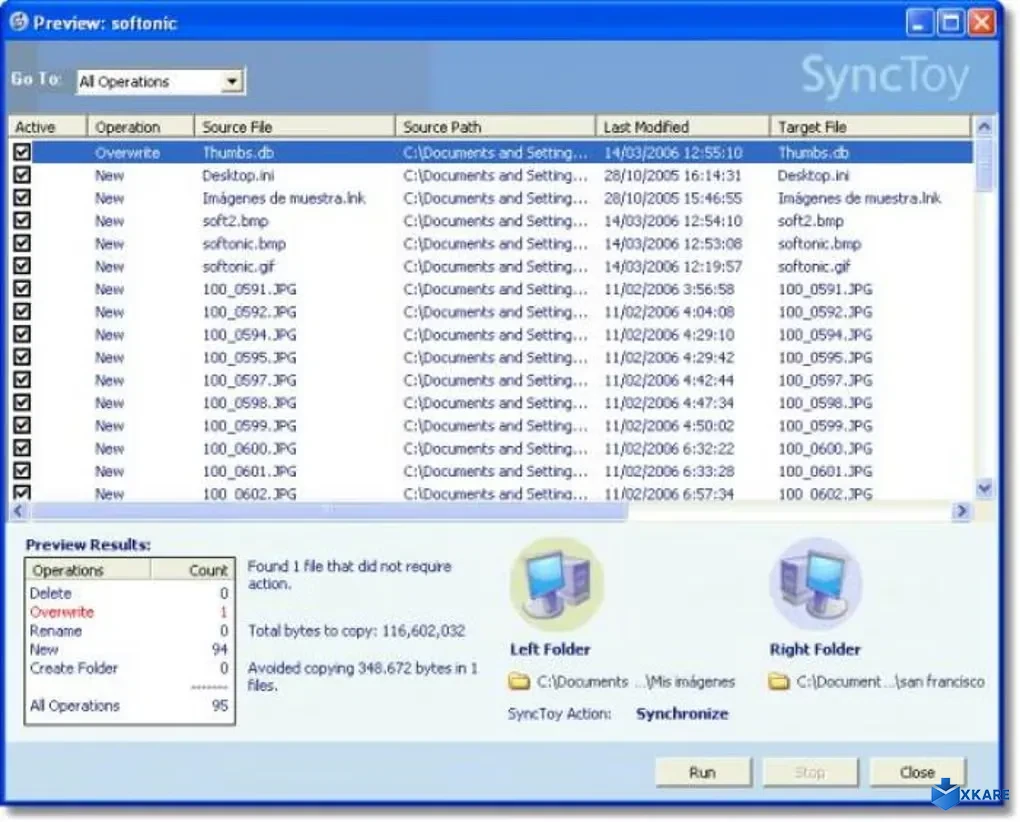Viewport: 1020px width, 822px height.
Task: Click the Run button
Action: click(702, 772)
